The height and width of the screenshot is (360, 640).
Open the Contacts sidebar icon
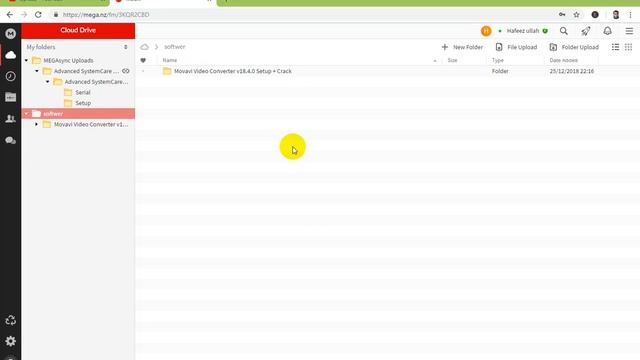(11, 119)
